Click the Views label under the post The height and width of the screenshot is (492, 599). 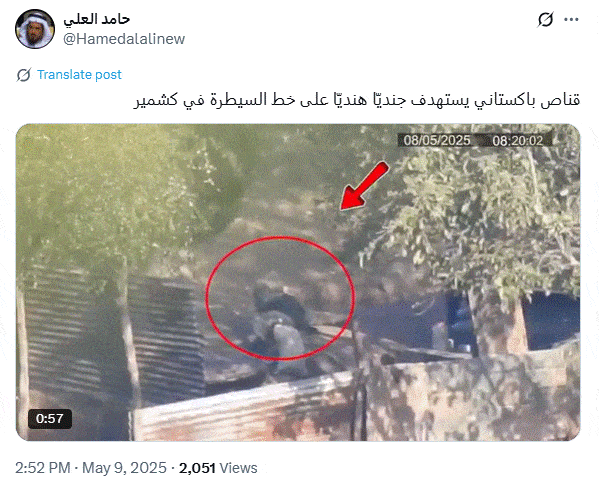point(238,468)
